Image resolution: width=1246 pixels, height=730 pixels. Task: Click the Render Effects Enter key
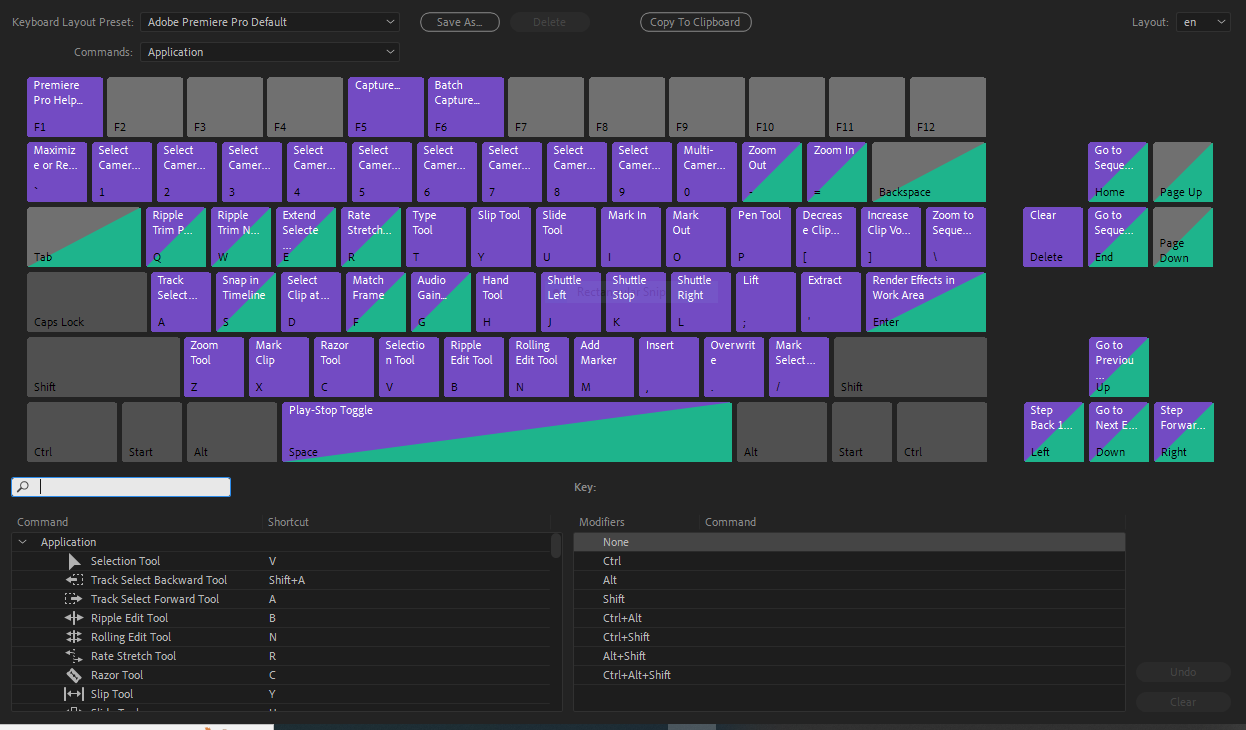coord(926,302)
